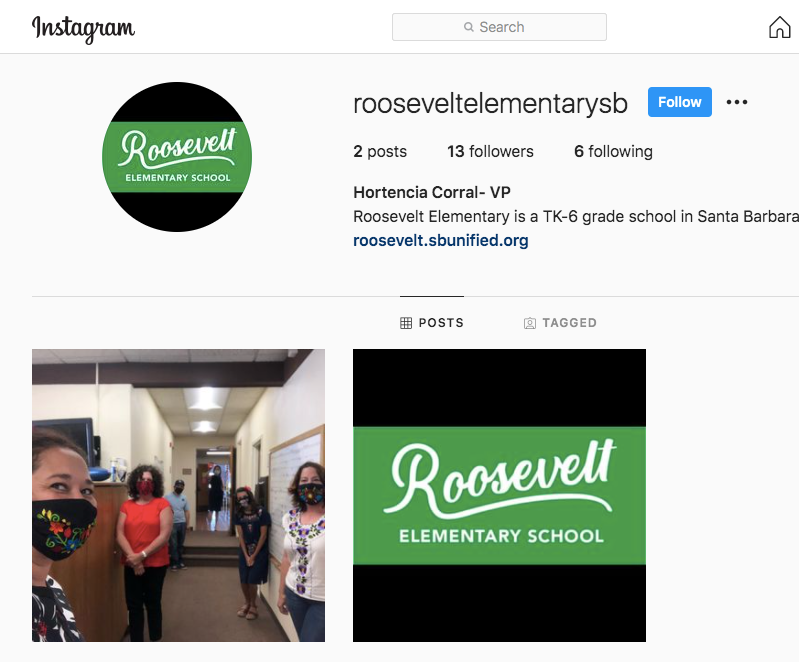Open the three-dot options menu
The height and width of the screenshot is (662, 799).
[x=737, y=102]
